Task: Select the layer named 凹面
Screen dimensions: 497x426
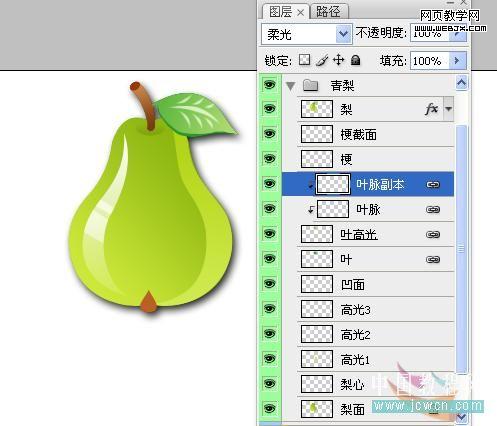Action: tap(353, 284)
